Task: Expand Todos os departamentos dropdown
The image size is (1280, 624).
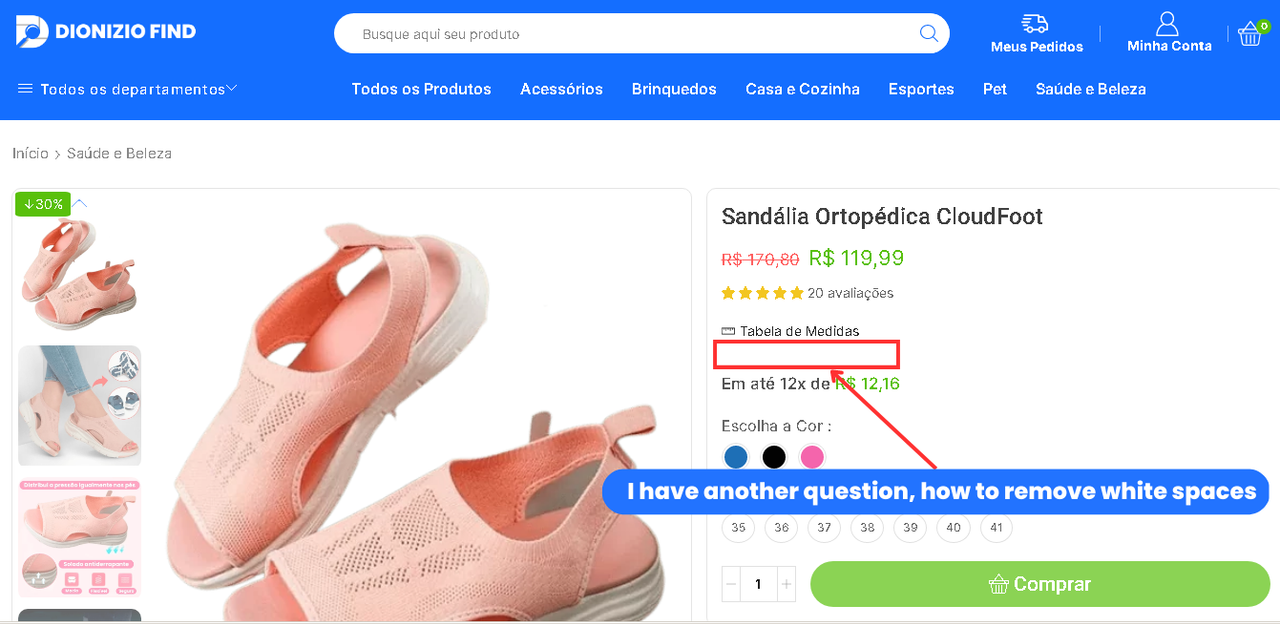Action: (127, 89)
